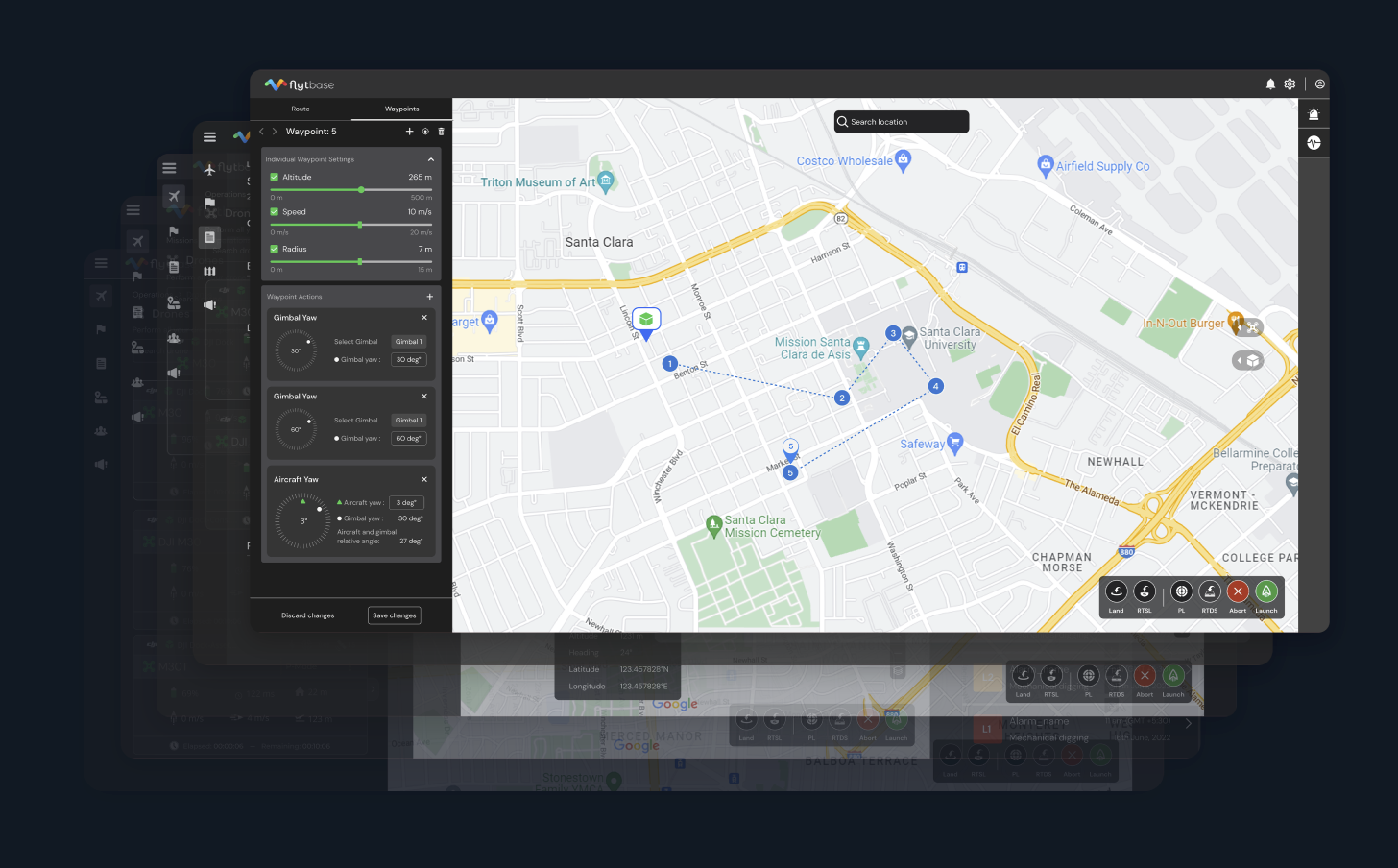Click document icon in second window sidebar

tap(209, 237)
